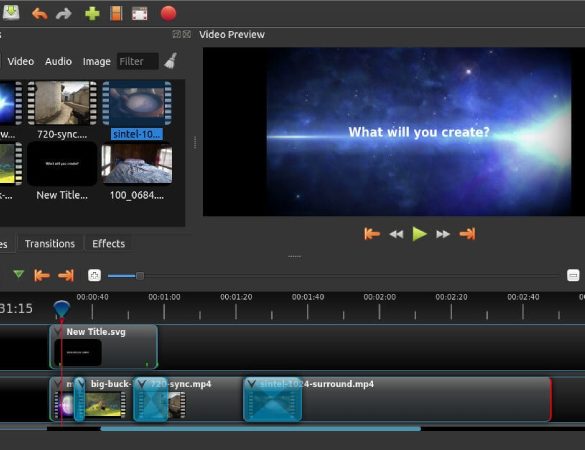Click timeline ruler at 00:02:40
585x450 pixels.
[x=523, y=297]
